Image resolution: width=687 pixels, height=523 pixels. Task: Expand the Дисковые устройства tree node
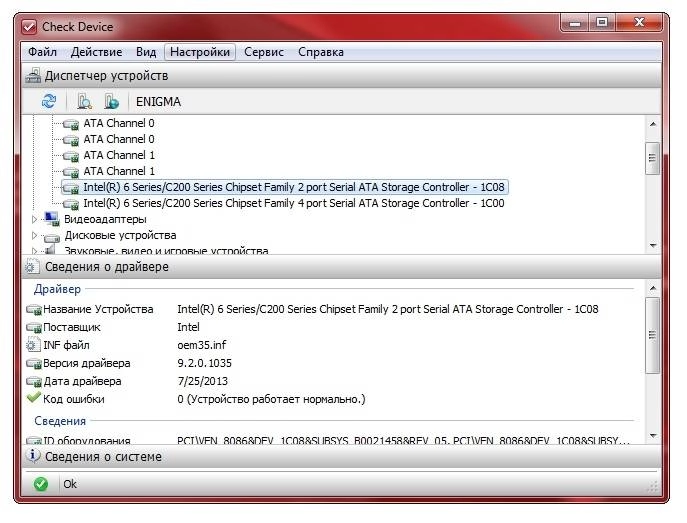coord(35,235)
